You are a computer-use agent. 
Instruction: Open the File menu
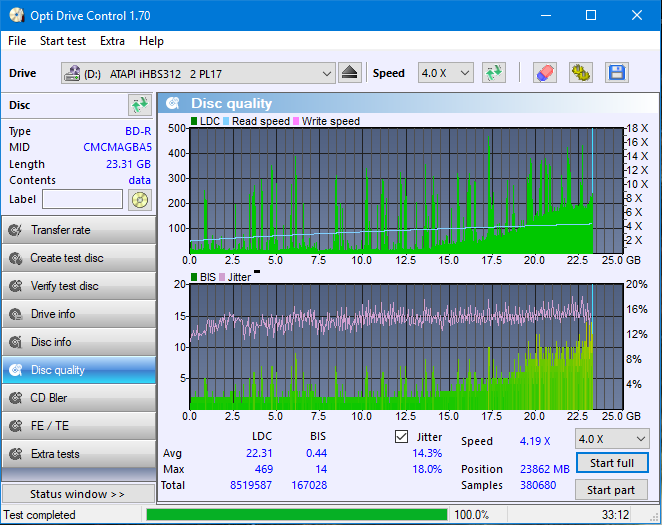coord(17,41)
